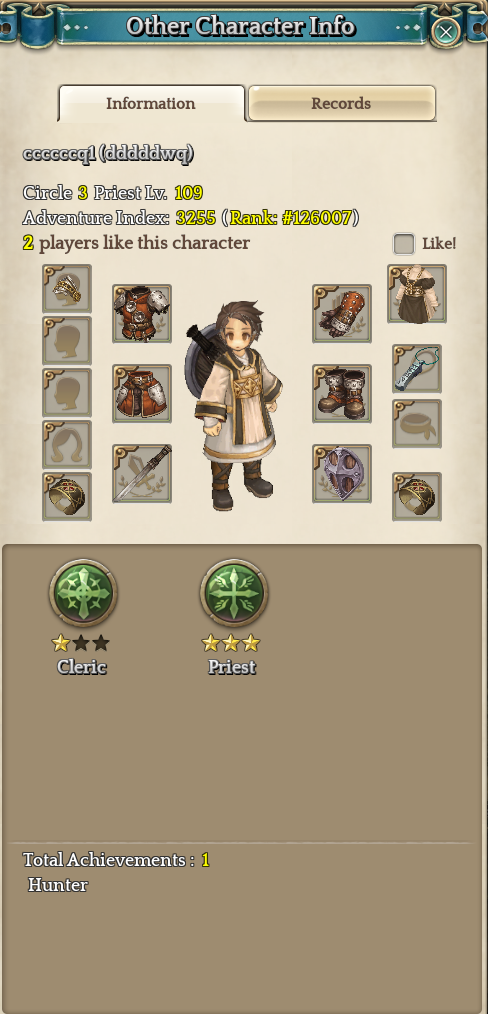Select the leather pants equipment slot
This screenshot has width=488, height=1014.
pyautogui.click(x=142, y=393)
